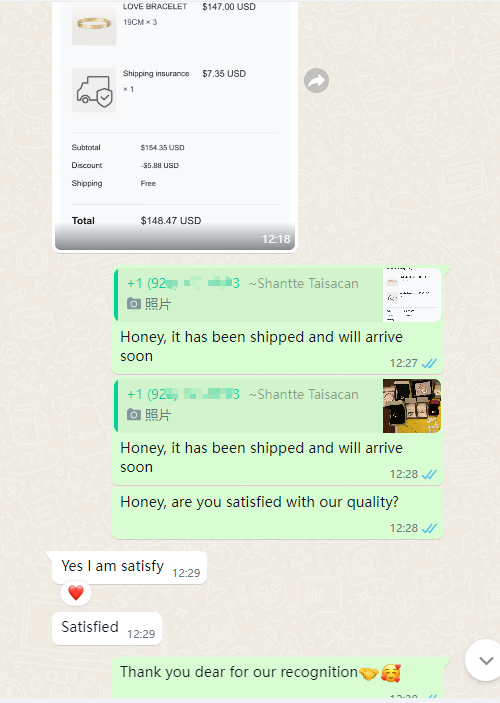
Task: Open the love bracelet product thumbnail
Action: [94, 23]
